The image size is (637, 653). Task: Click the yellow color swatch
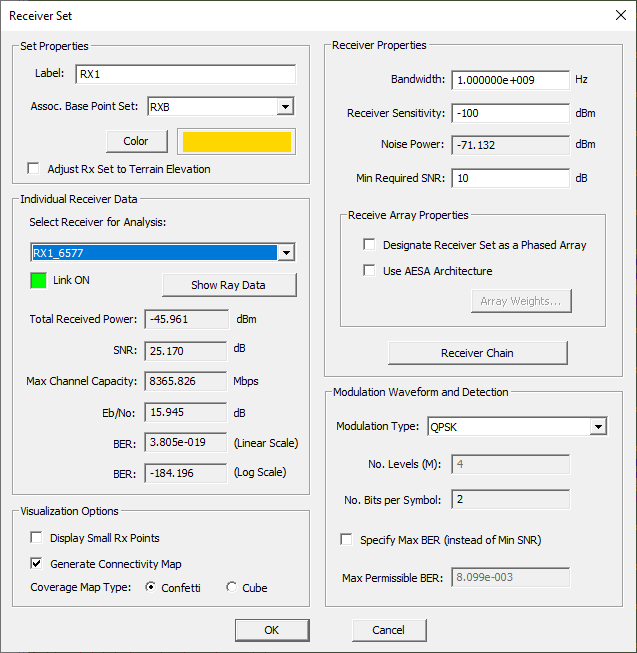[x=235, y=141]
